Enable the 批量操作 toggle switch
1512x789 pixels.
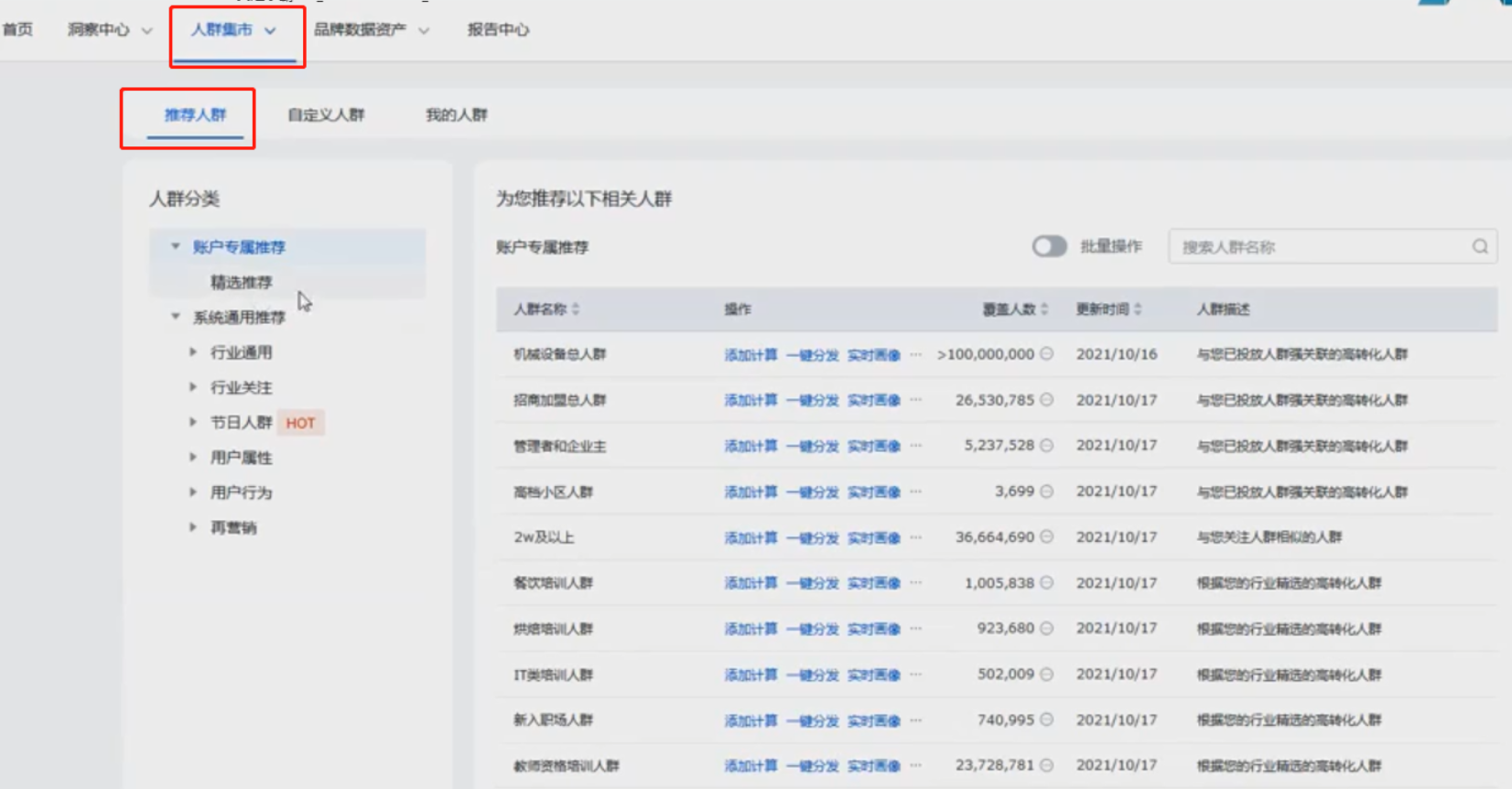click(x=1049, y=247)
